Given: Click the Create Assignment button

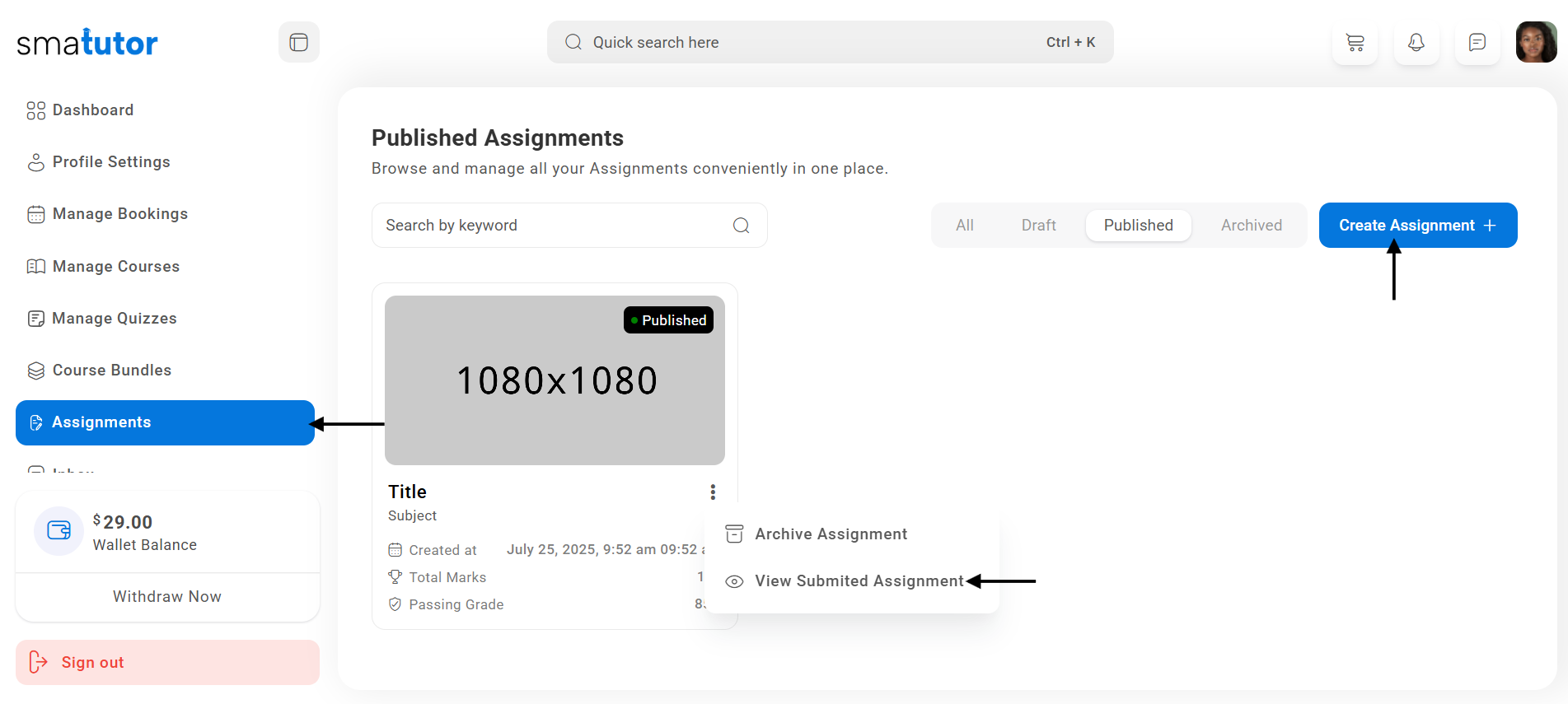Looking at the screenshot, I should (x=1417, y=226).
